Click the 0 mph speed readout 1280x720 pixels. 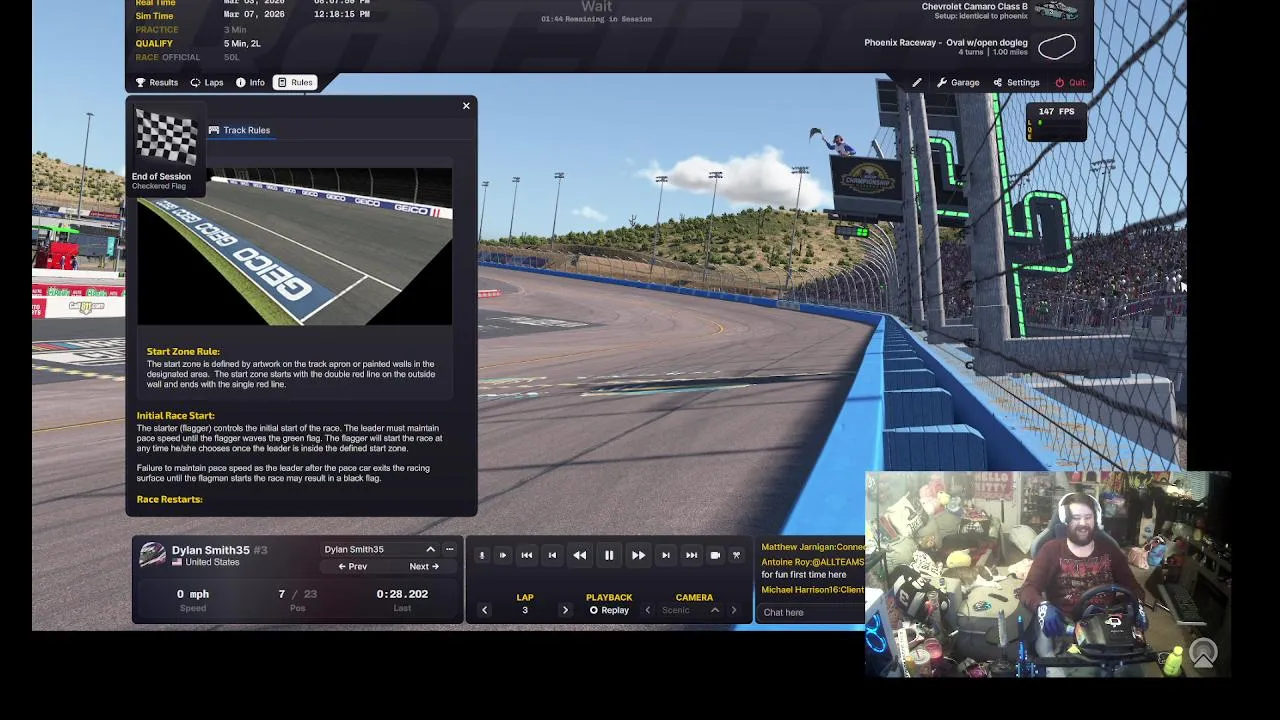(193, 594)
